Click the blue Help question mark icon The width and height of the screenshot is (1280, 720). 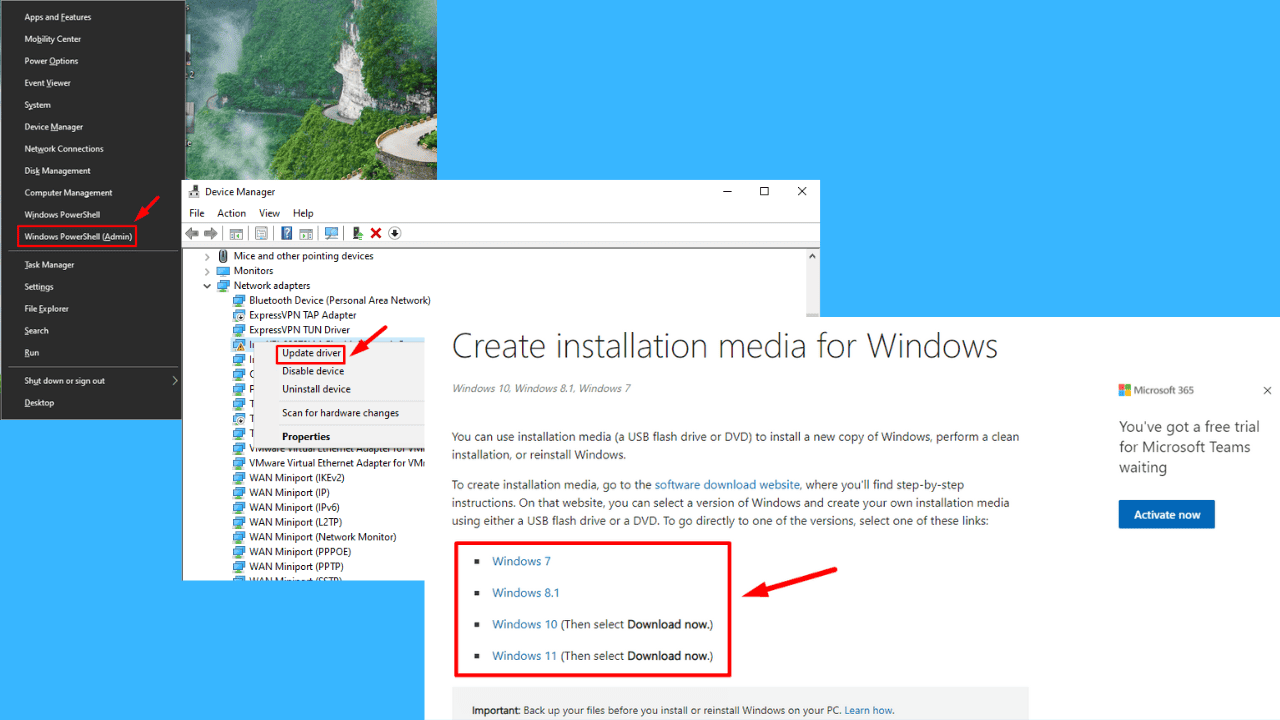(x=286, y=233)
